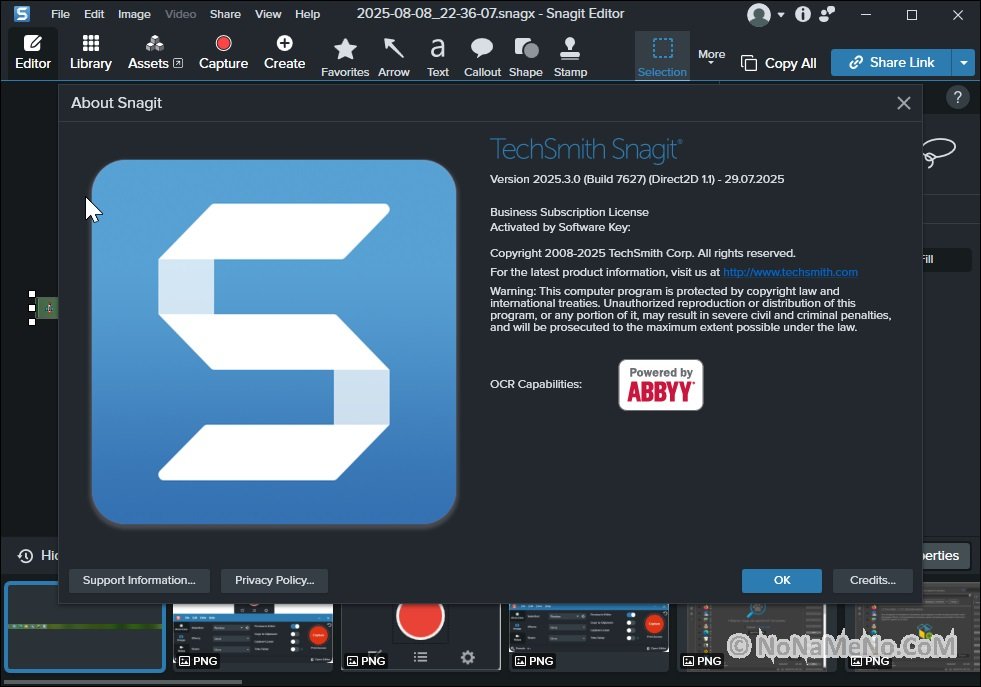Open Support Information dialog
This screenshot has width=981, height=687.
click(139, 580)
